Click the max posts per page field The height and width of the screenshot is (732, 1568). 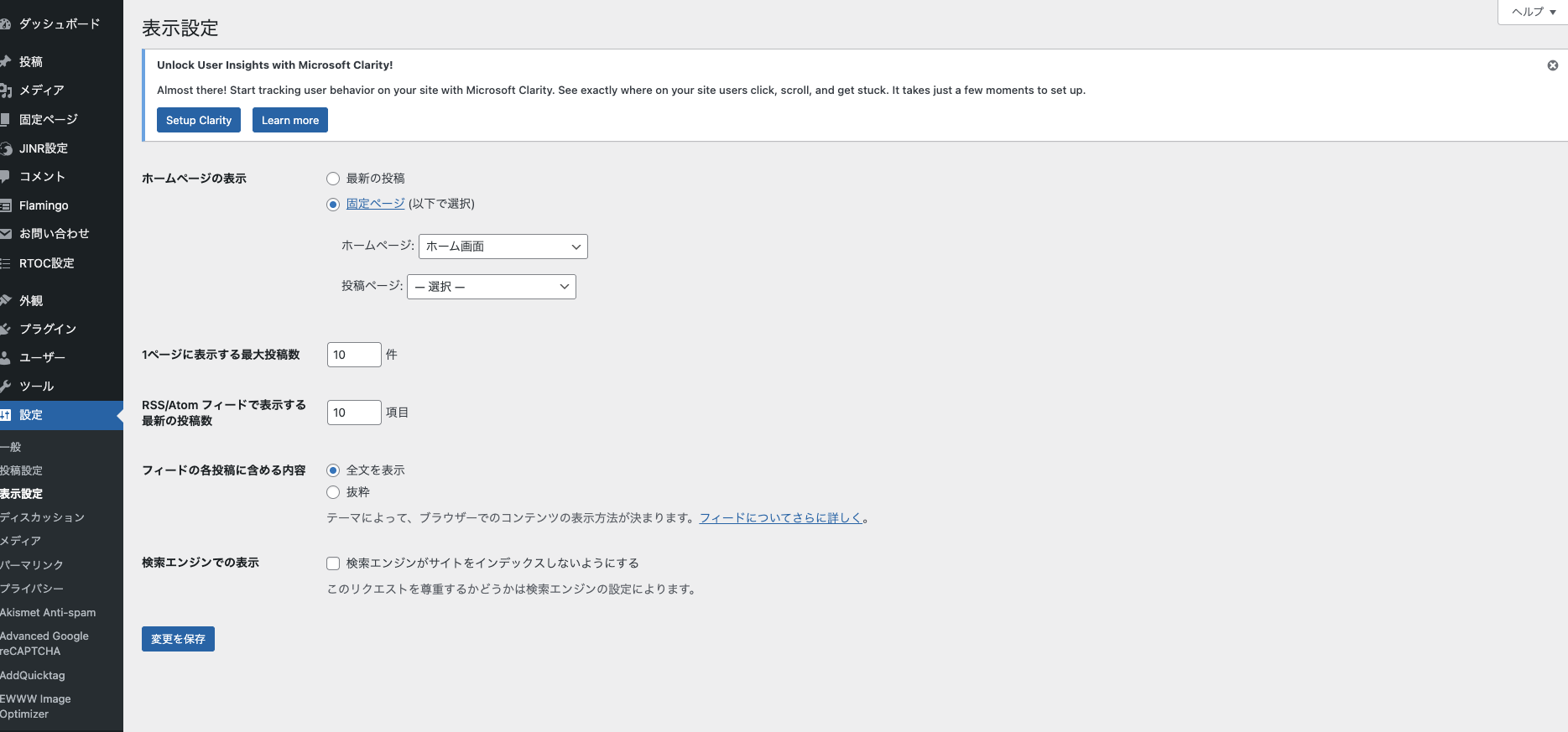tap(353, 355)
